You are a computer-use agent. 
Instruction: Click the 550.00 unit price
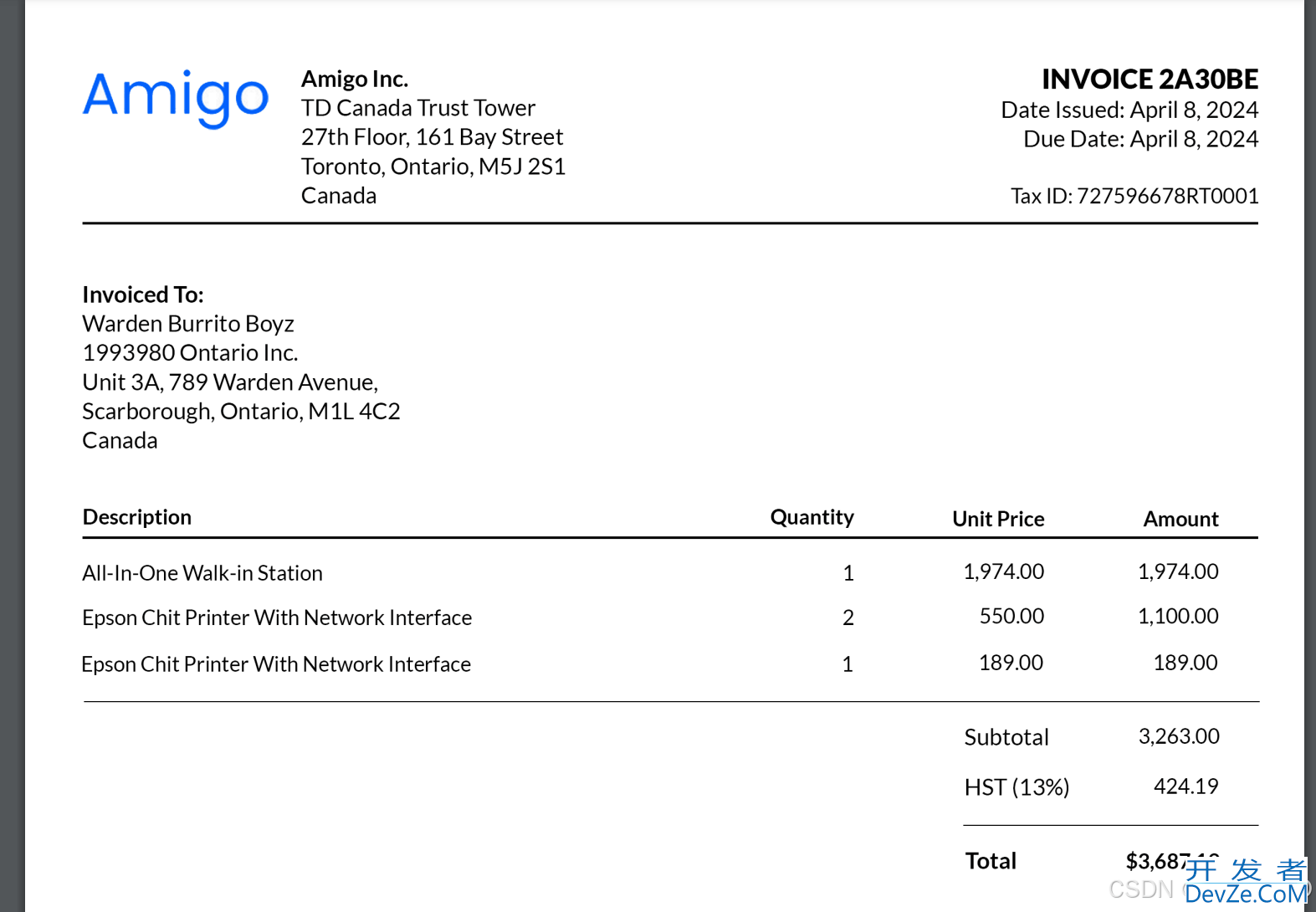point(1011,617)
